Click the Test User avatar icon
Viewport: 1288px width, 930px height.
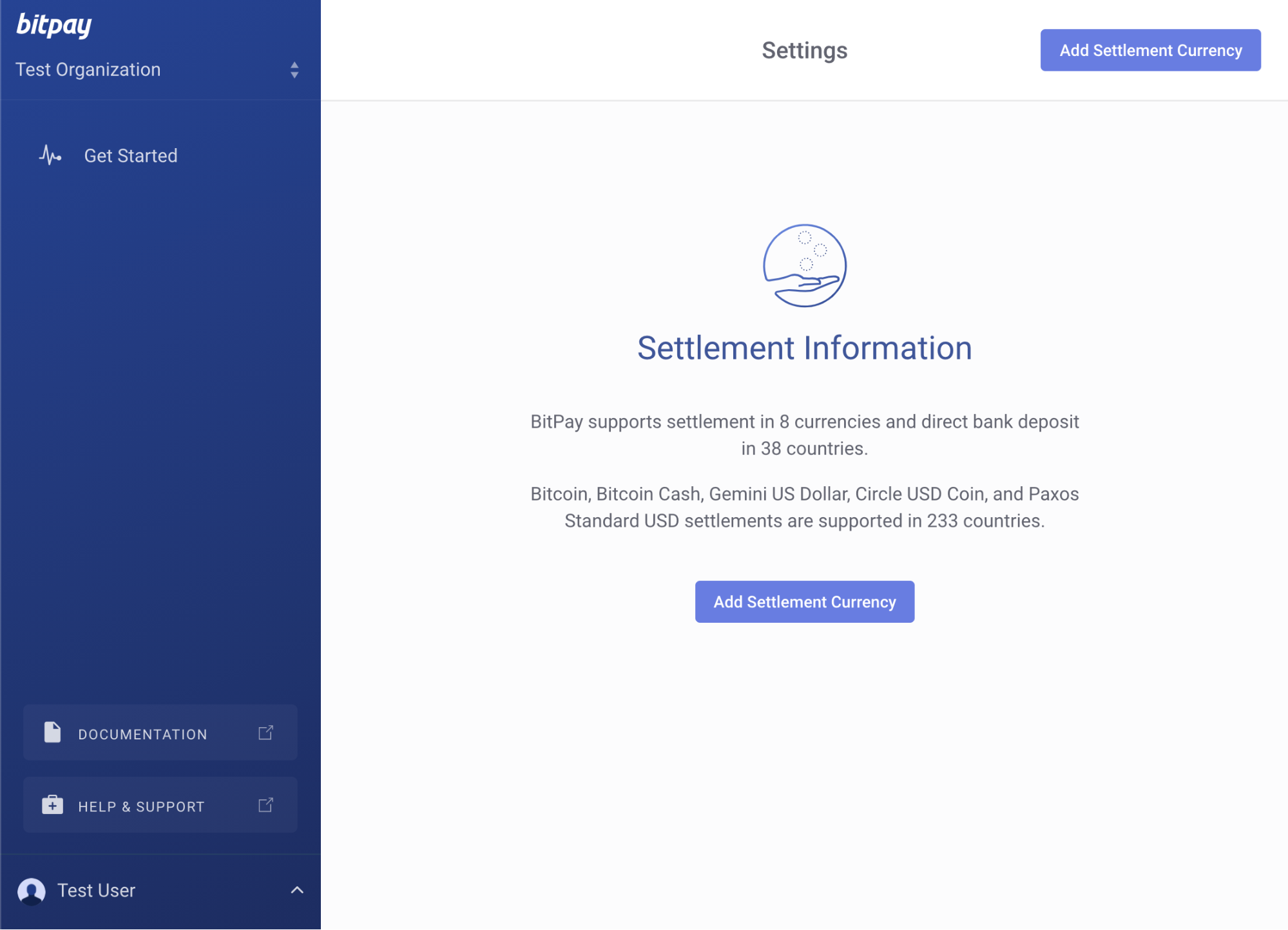click(x=32, y=891)
